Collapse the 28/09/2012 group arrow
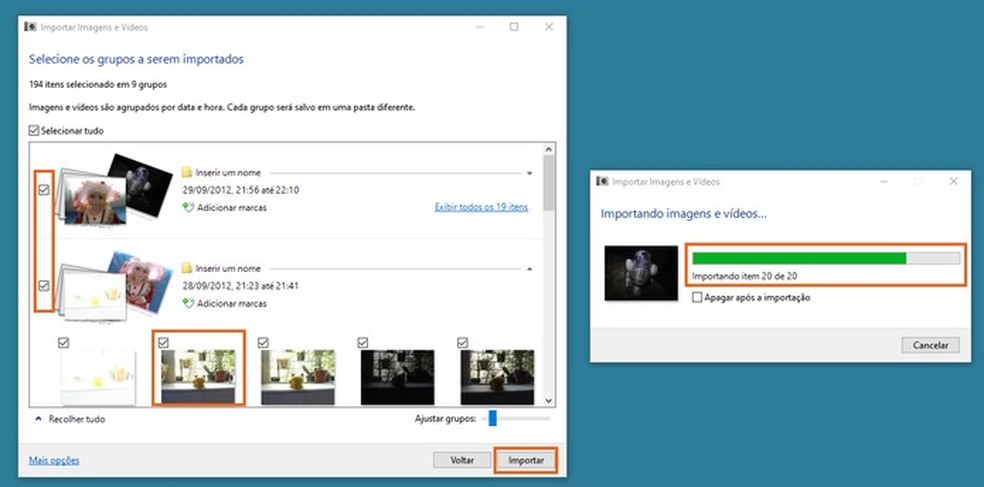Image resolution: width=984 pixels, height=487 pixels. pos(530,269)
